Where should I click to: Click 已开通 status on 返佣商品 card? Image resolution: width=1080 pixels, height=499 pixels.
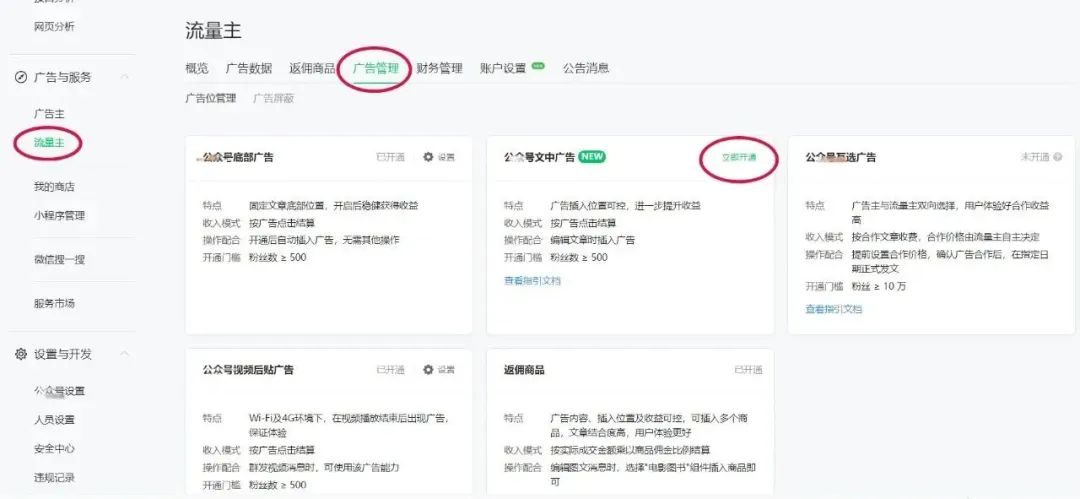pyautogui.click(x=748, y=369)
